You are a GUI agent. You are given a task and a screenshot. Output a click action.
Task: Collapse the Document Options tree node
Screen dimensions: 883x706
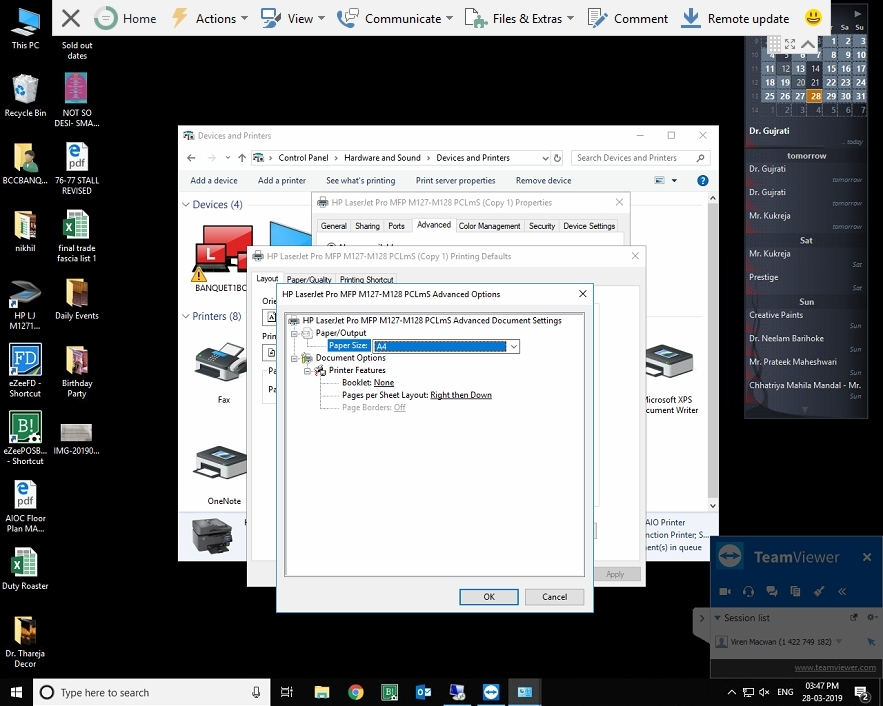click(x=294, y=358)
